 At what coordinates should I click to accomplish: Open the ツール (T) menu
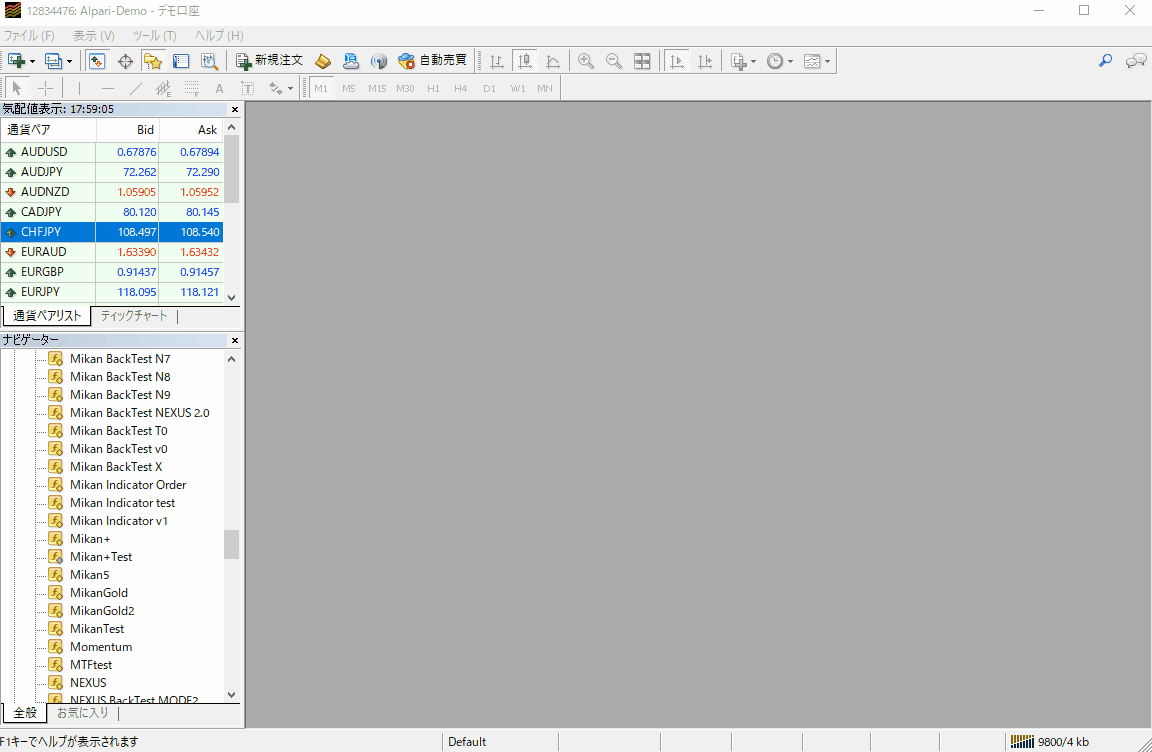point(154,35)
